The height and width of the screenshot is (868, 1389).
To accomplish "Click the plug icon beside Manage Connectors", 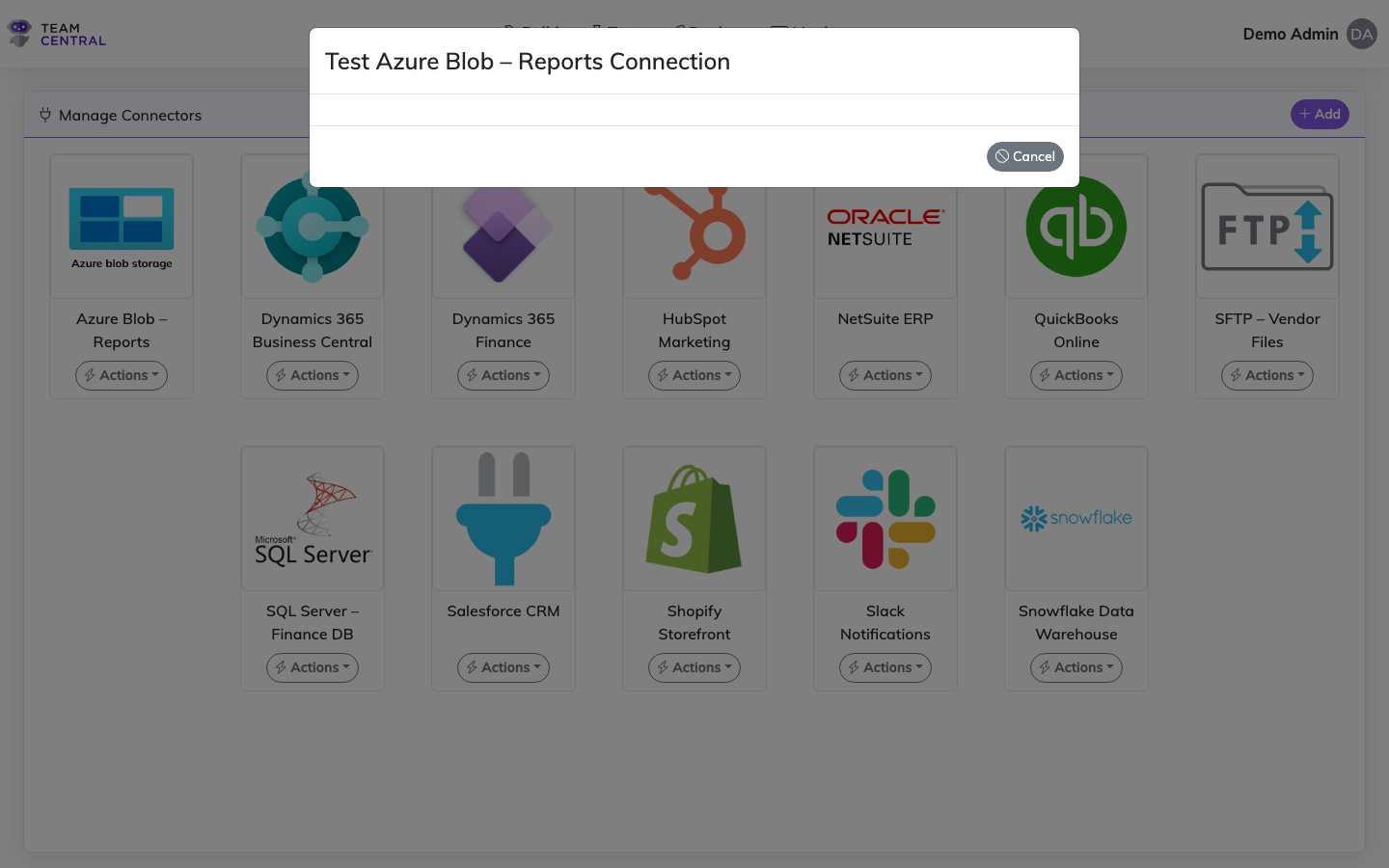I will 45,114.
